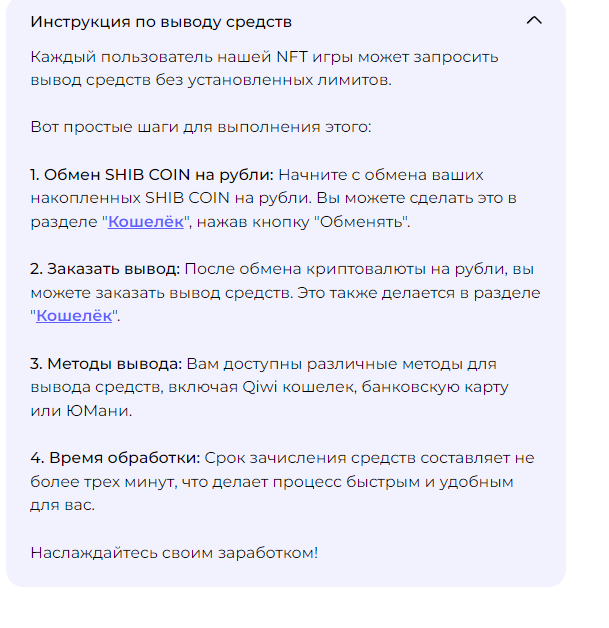Select the bold "3. Методы вывода:" heading
The image size is (609, 628).
point(105,363)
